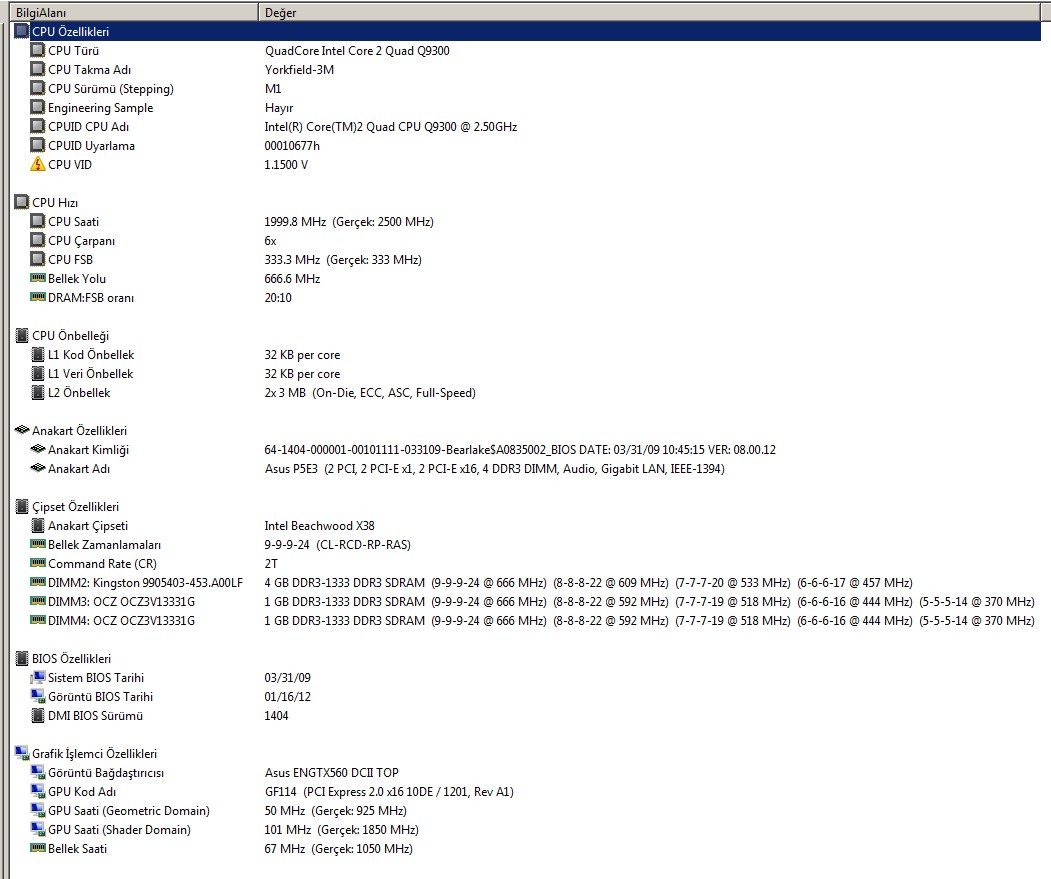The height and width of the screenshot is (879, 1051).
Task: Click the CPU Çarpanı icon
Action: pyautogui.click(x=38, y=240)
